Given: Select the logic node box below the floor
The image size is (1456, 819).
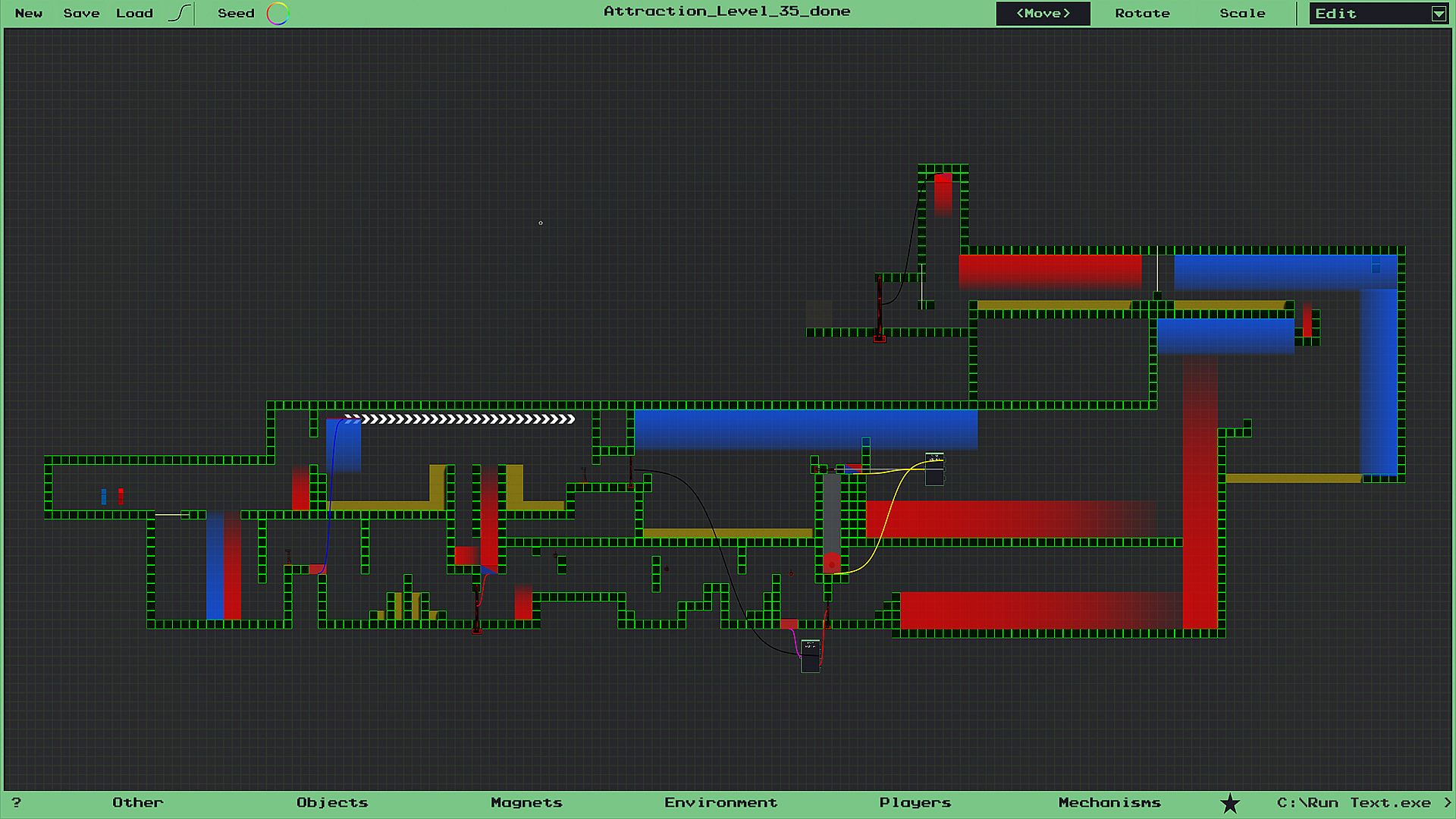Looking at the screenshot, I should (810, 656).
